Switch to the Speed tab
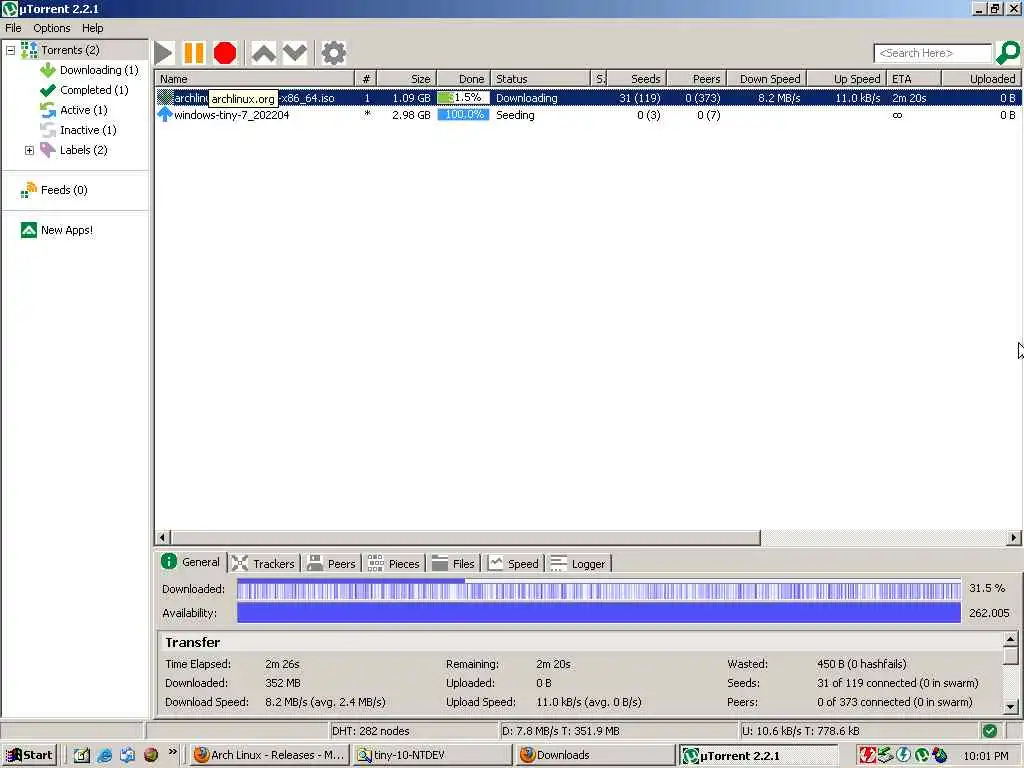Screen dimensions: 1024x768 (514, 564)
